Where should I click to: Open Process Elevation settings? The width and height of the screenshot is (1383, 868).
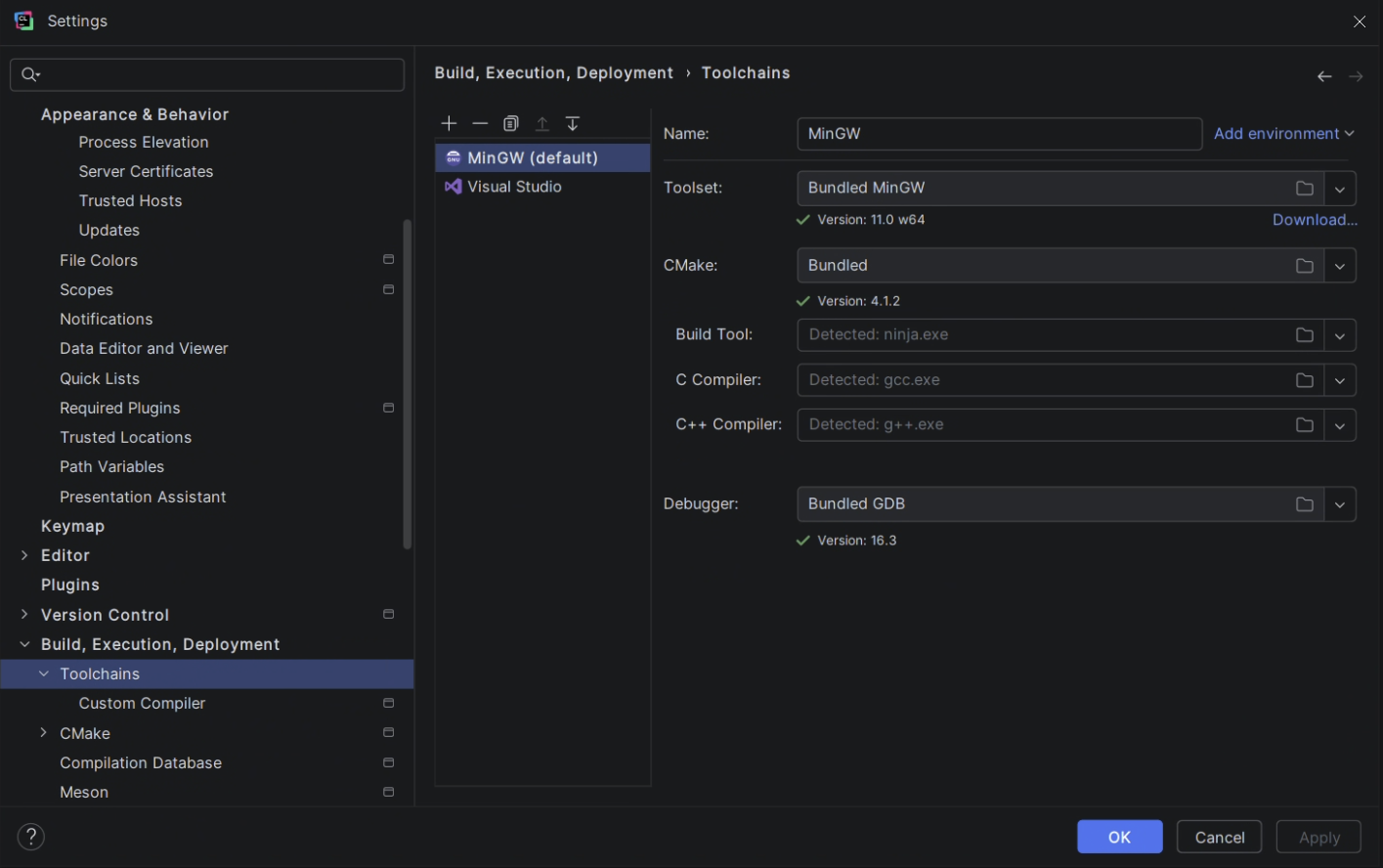coord(144,142)
